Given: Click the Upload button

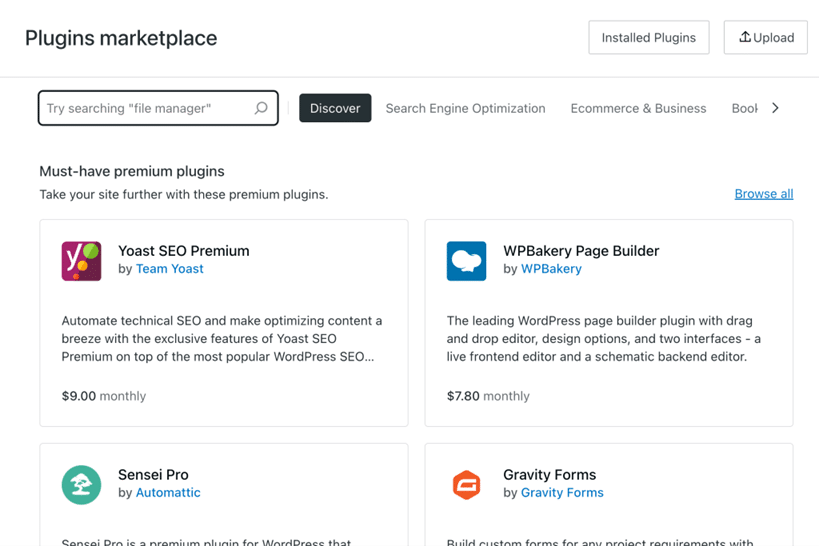Looking at the screenshot, I should pos(766,38).
